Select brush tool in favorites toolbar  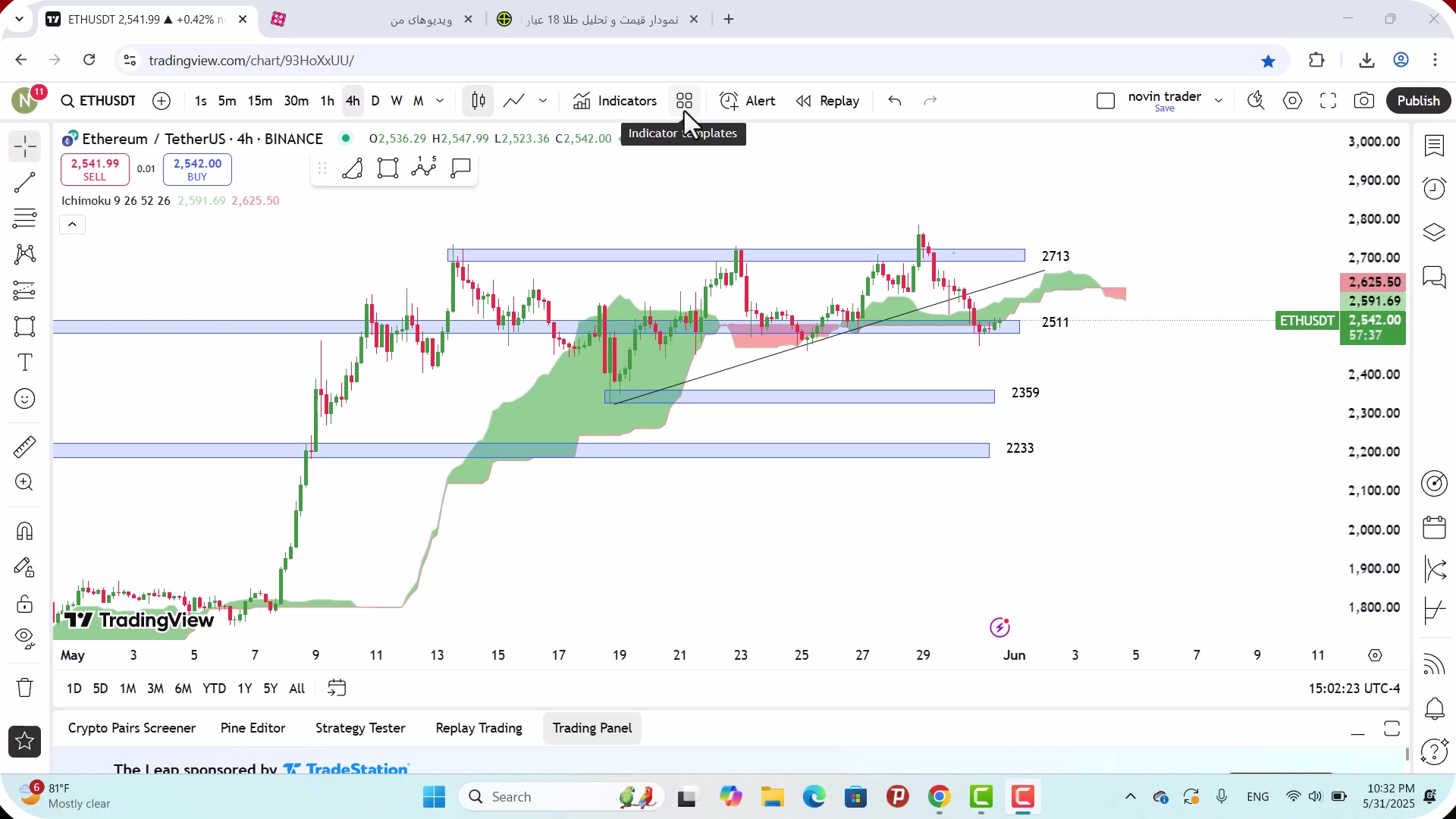(353, 168)
